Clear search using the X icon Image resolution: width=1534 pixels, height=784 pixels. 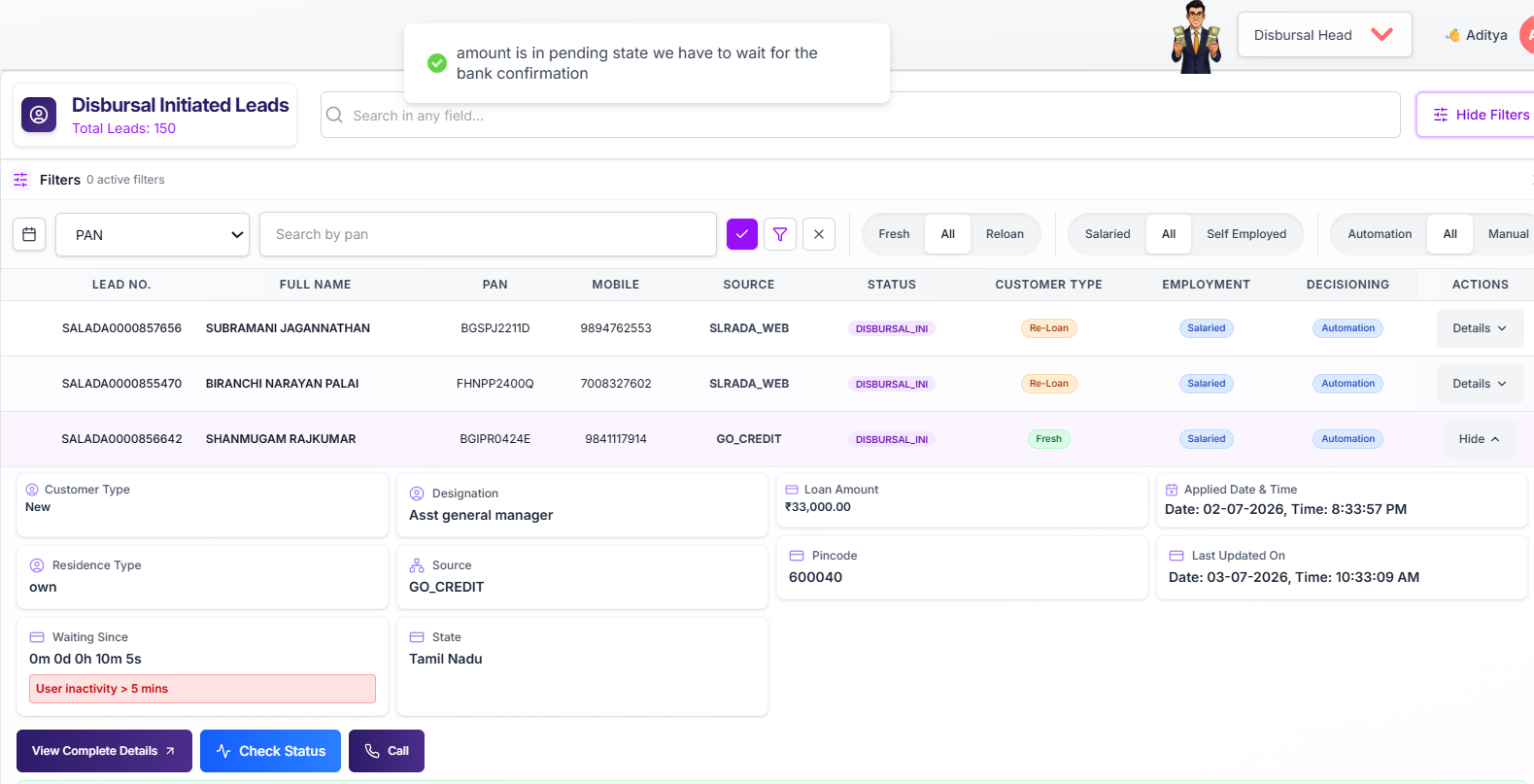[819, 234]
